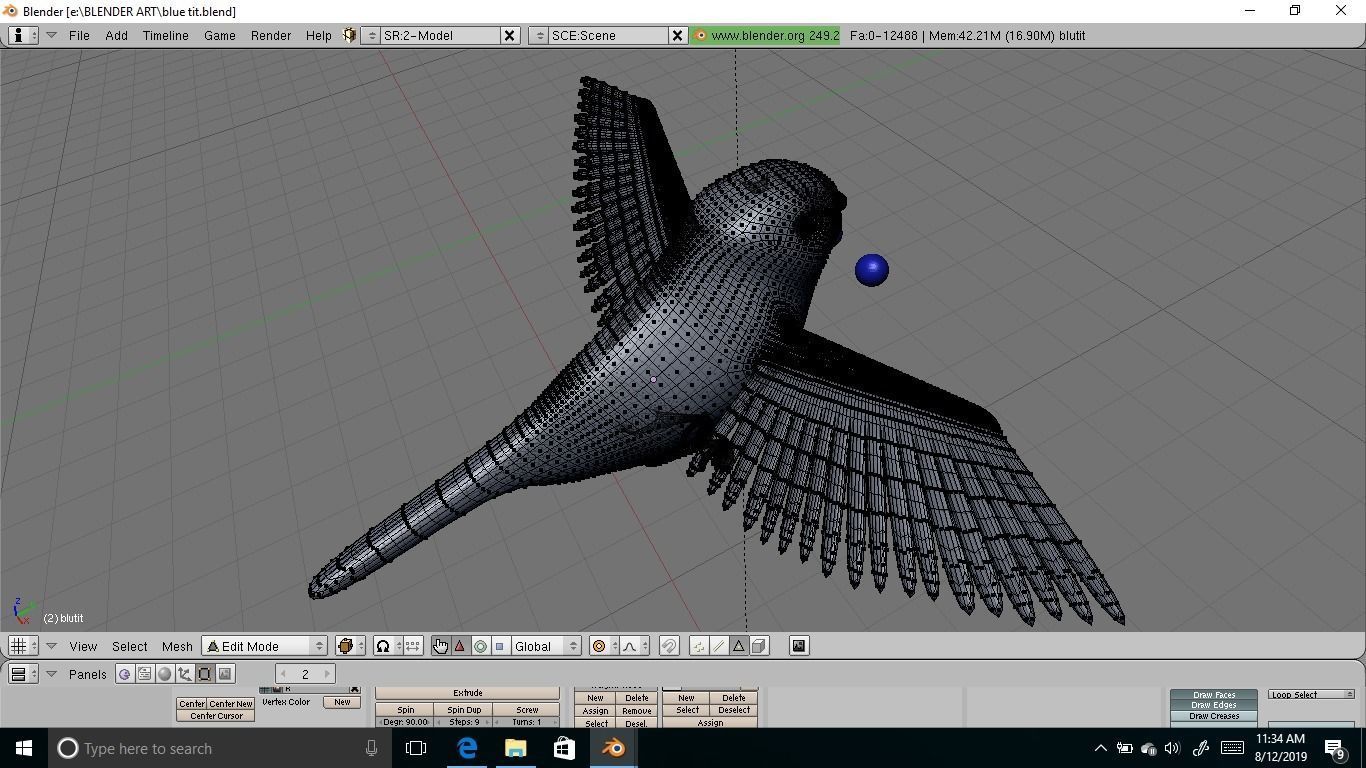The image size is (1366, 768).
Task: Click the Buttons window type icon
Action: pos(23,674)
